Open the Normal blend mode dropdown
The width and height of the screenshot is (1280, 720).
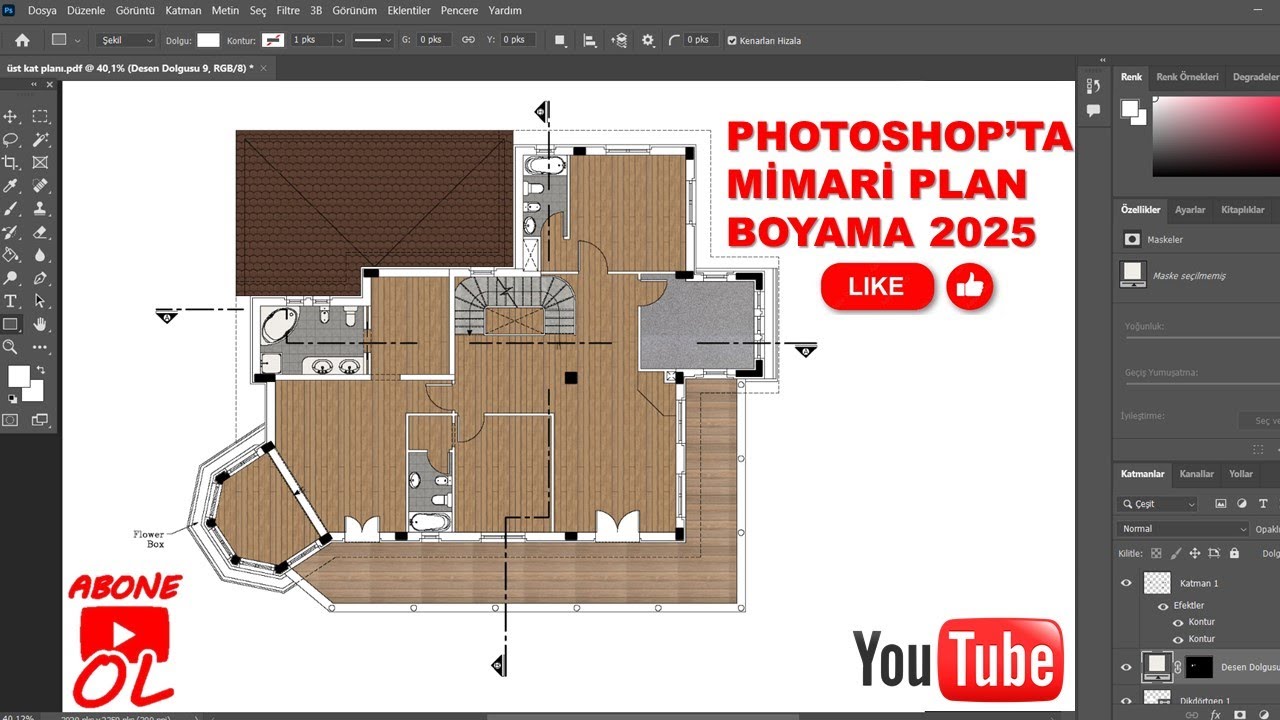(1184, 529)
